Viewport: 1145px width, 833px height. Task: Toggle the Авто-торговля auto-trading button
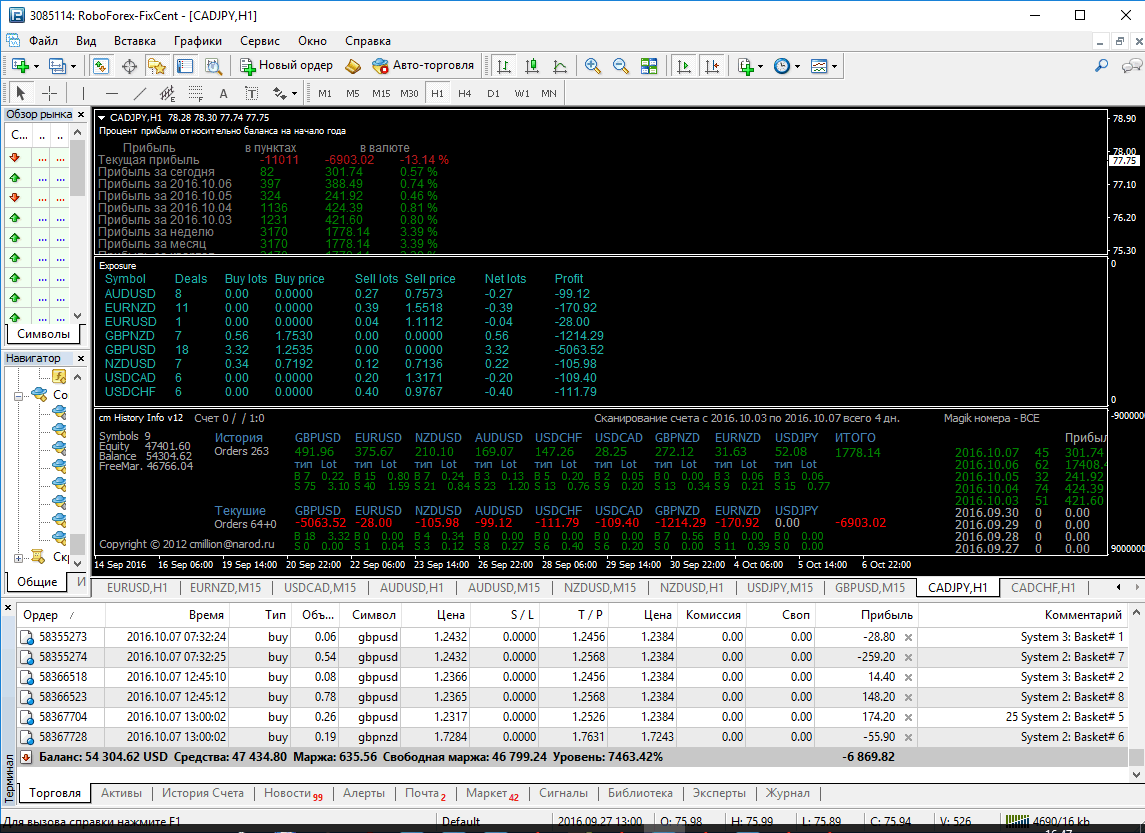(423, 65)
